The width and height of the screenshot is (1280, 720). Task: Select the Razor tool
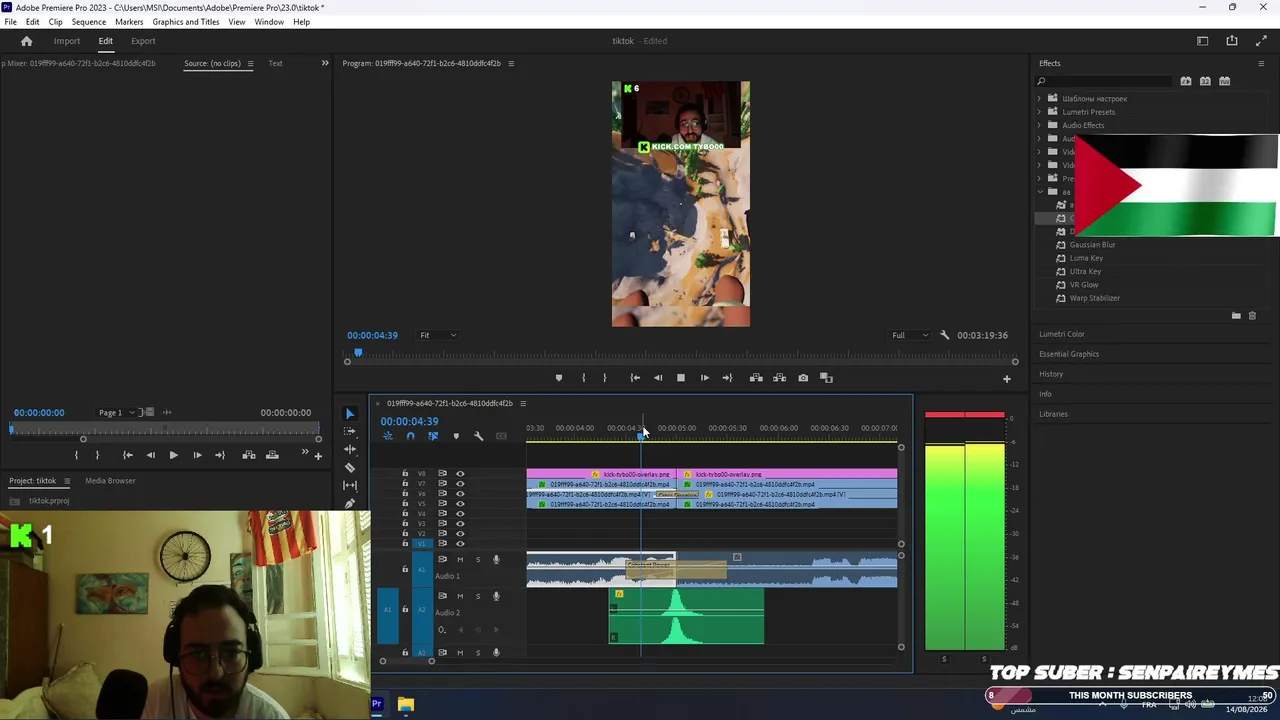(350, 468)
